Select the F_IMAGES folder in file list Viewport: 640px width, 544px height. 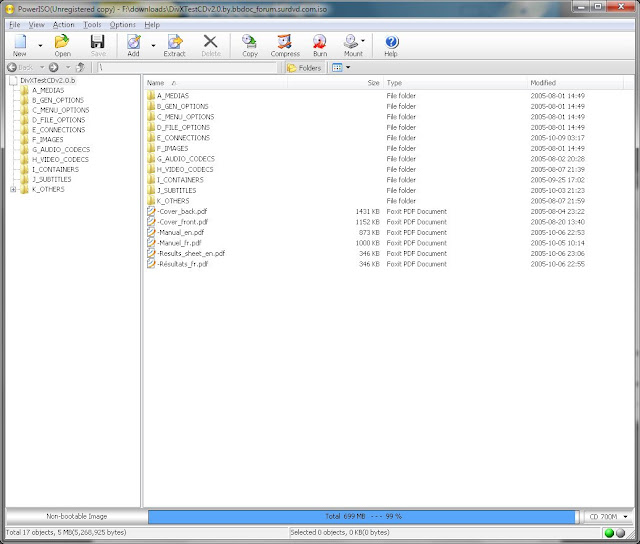click(173, 149)
